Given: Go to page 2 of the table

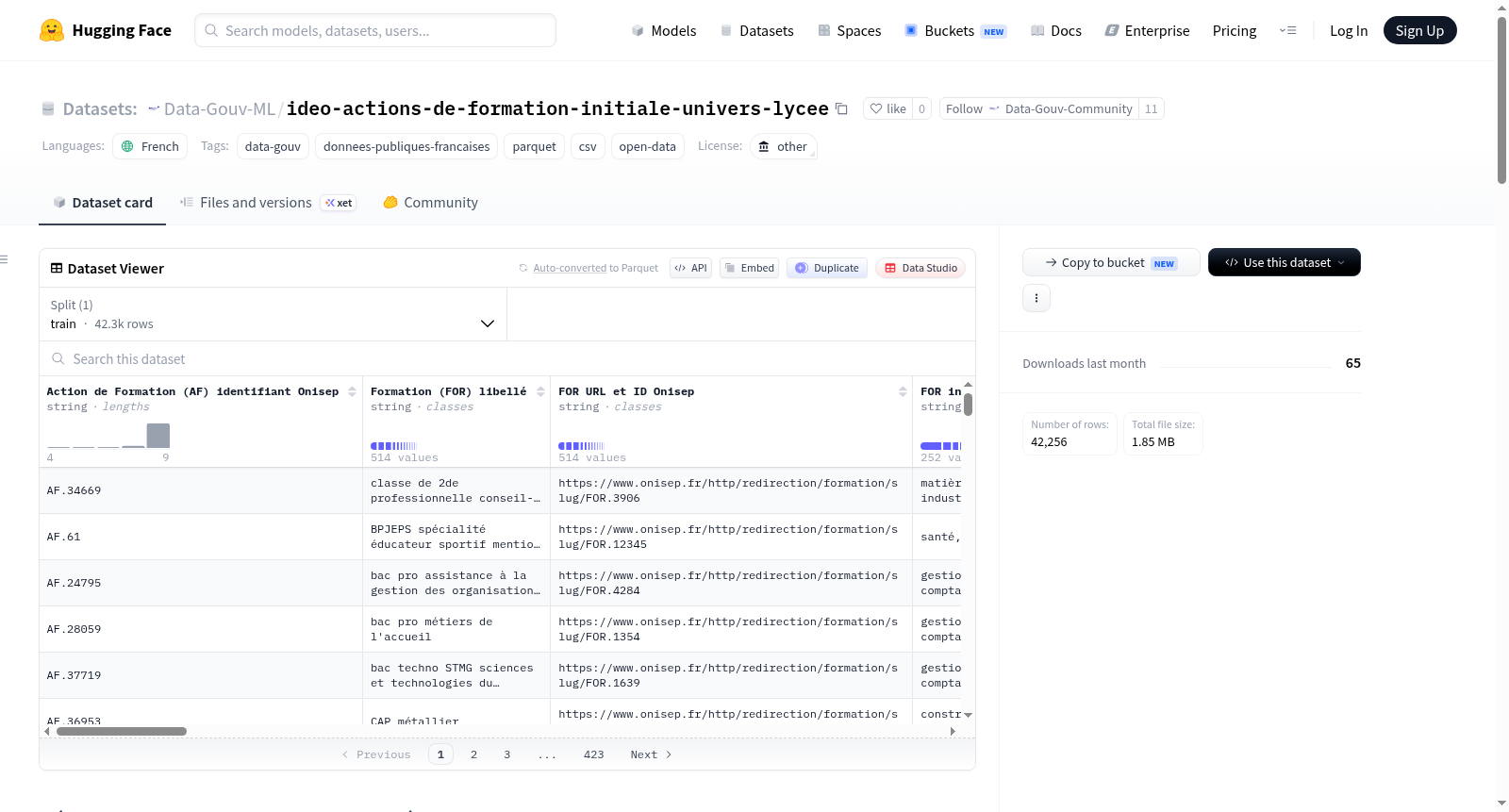Looking at the screenshot, I should [473, 754].
